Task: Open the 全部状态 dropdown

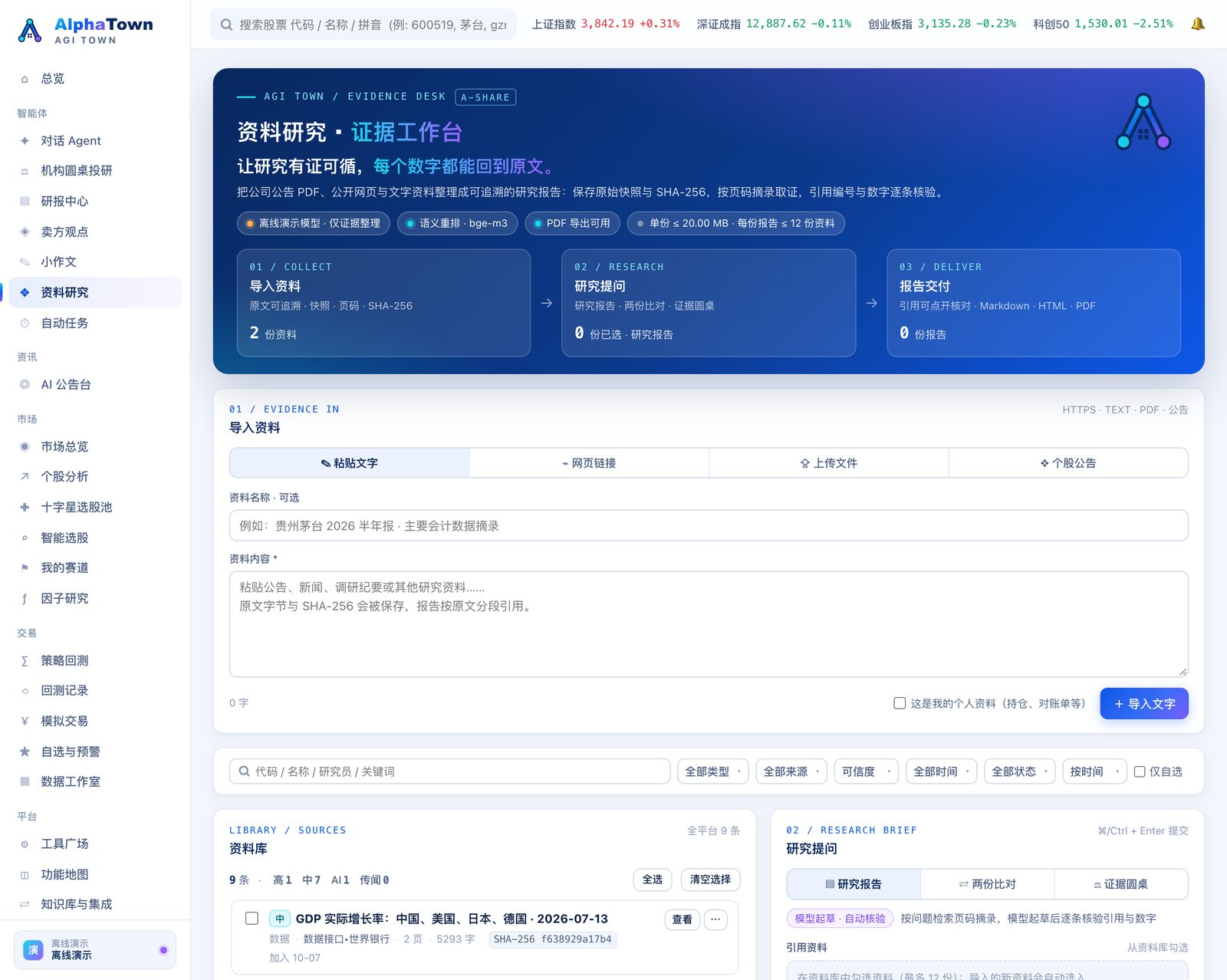Action: point(1020,771)
